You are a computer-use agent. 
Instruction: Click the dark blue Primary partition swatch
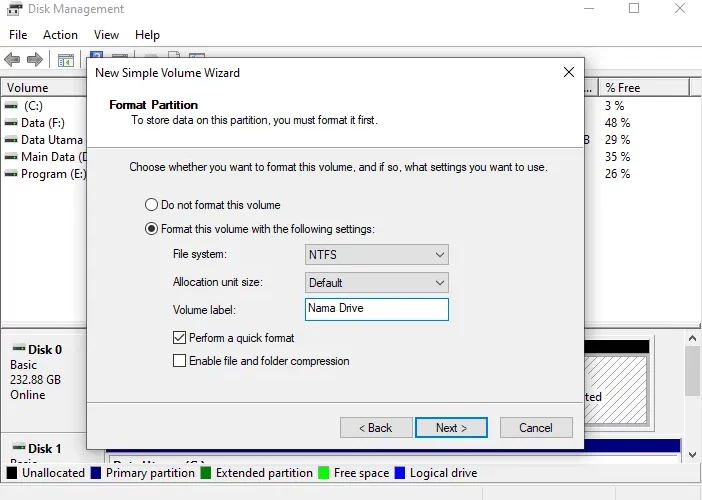(x=96, y=473)
